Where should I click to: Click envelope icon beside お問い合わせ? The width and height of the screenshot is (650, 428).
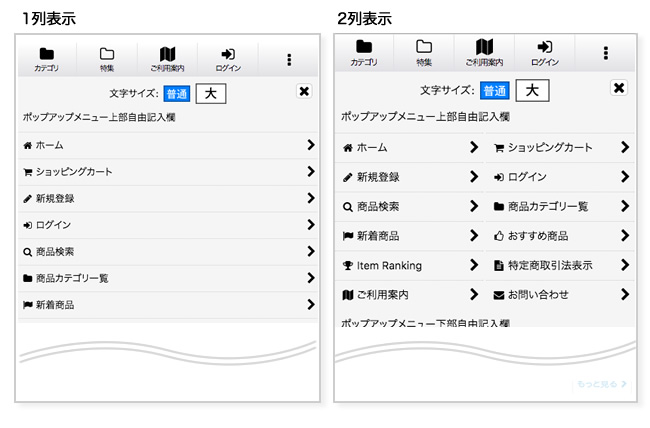point(499,295)
